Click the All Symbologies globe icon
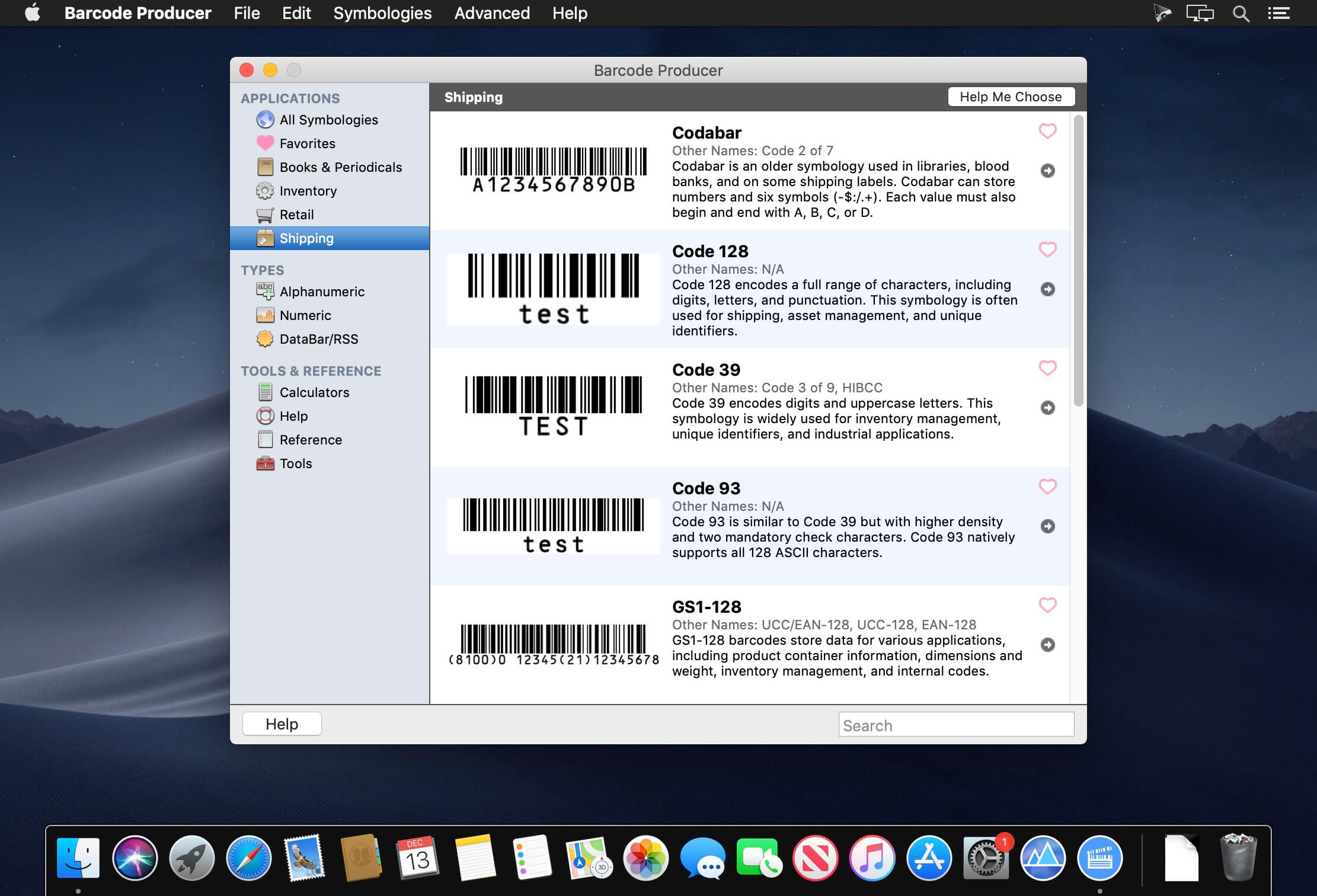The image size is (1317, 896). click(x=265, y=120)
